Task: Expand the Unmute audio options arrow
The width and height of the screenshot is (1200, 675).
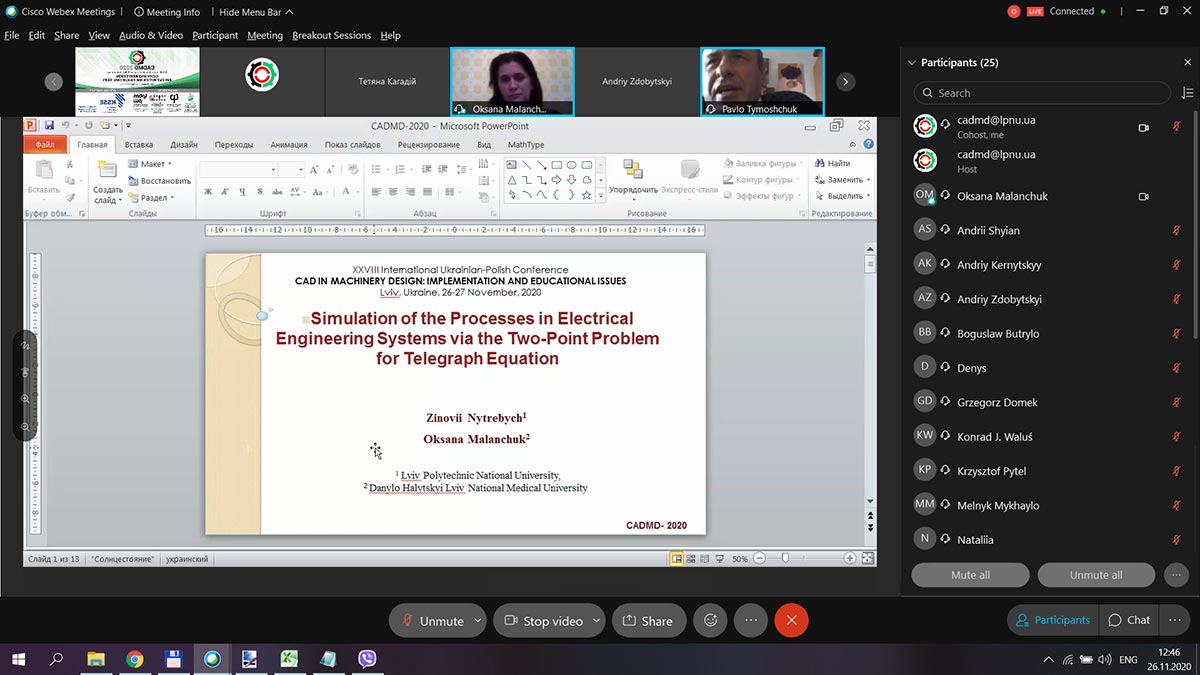Action: [477, 620]
